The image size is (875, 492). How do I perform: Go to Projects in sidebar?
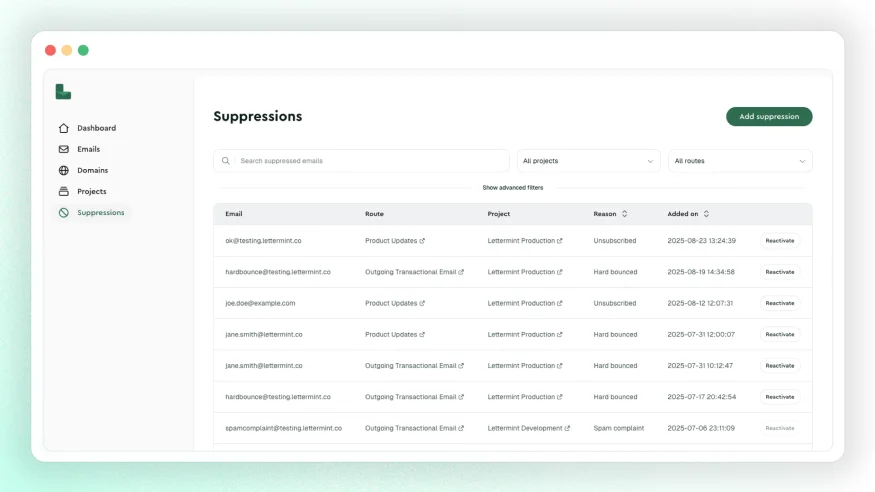pos(92,191)
